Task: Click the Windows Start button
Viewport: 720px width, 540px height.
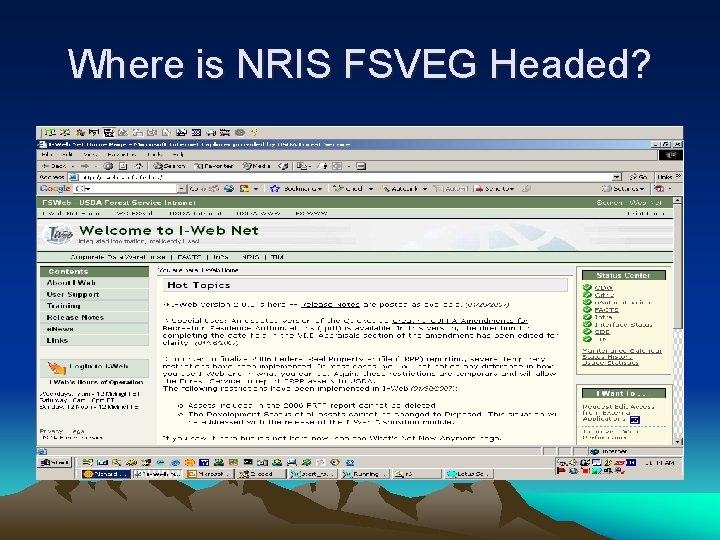Action: 55,462
